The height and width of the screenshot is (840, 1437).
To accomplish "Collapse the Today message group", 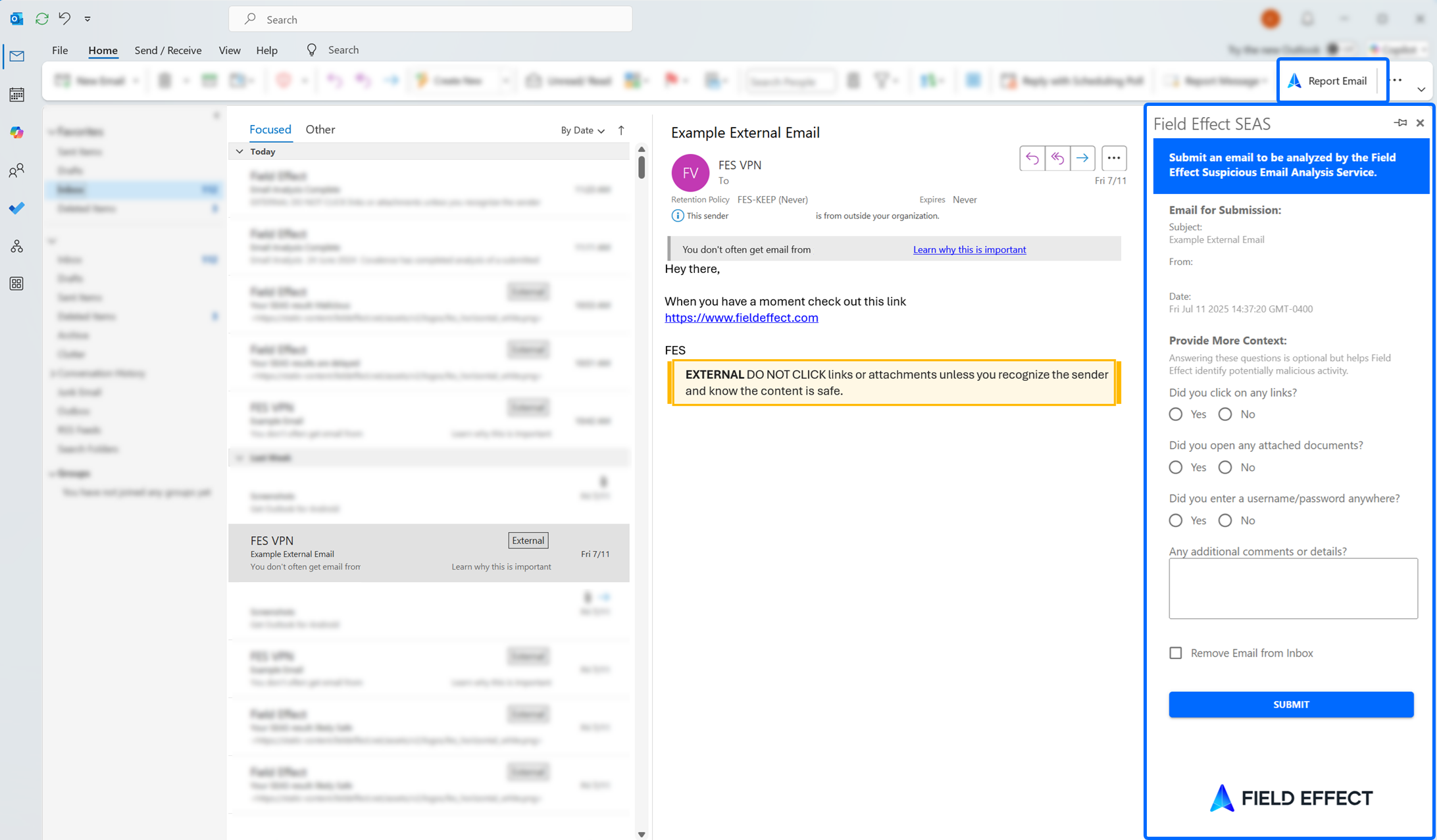I will click(x=239, y=151).
